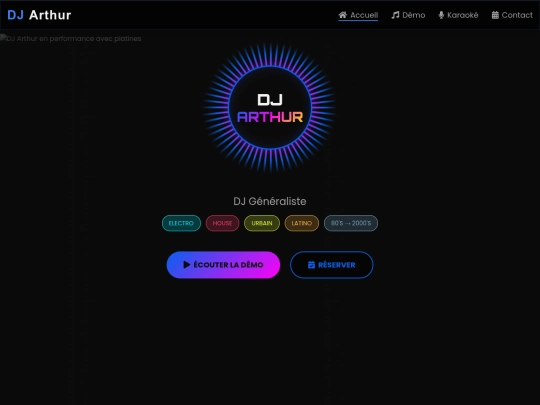Viewport: 540px width, 405px height.
Task: Click the broken image alt text 'DJ Arthur en performance'
Action: tap(71, 39)
